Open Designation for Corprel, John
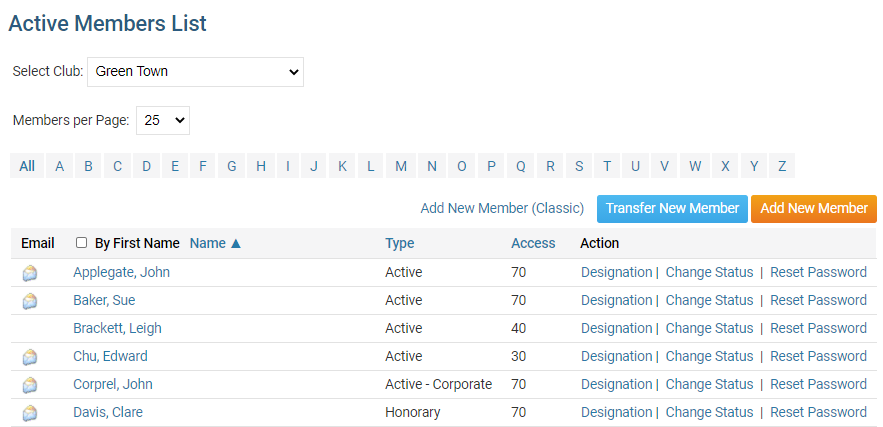 (616, 384)
